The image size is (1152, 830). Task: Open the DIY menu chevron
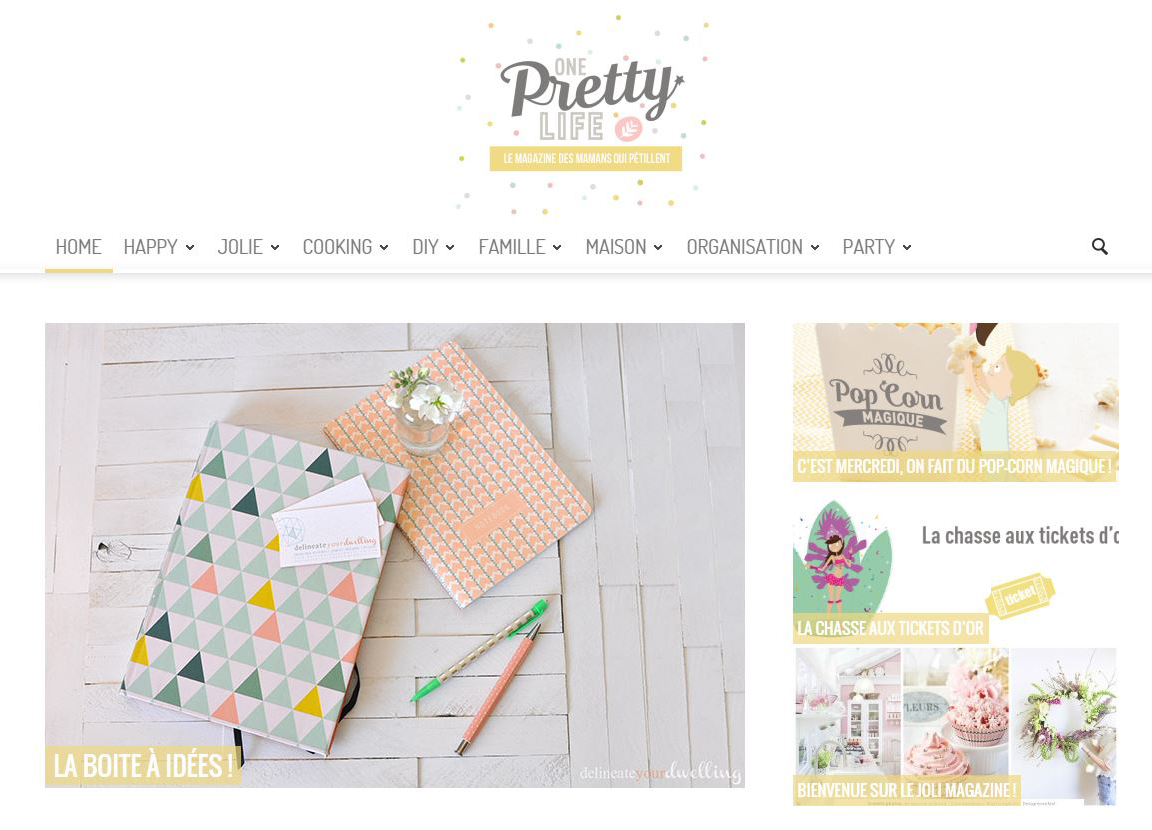pyautogui.click(x=450, y=248)
